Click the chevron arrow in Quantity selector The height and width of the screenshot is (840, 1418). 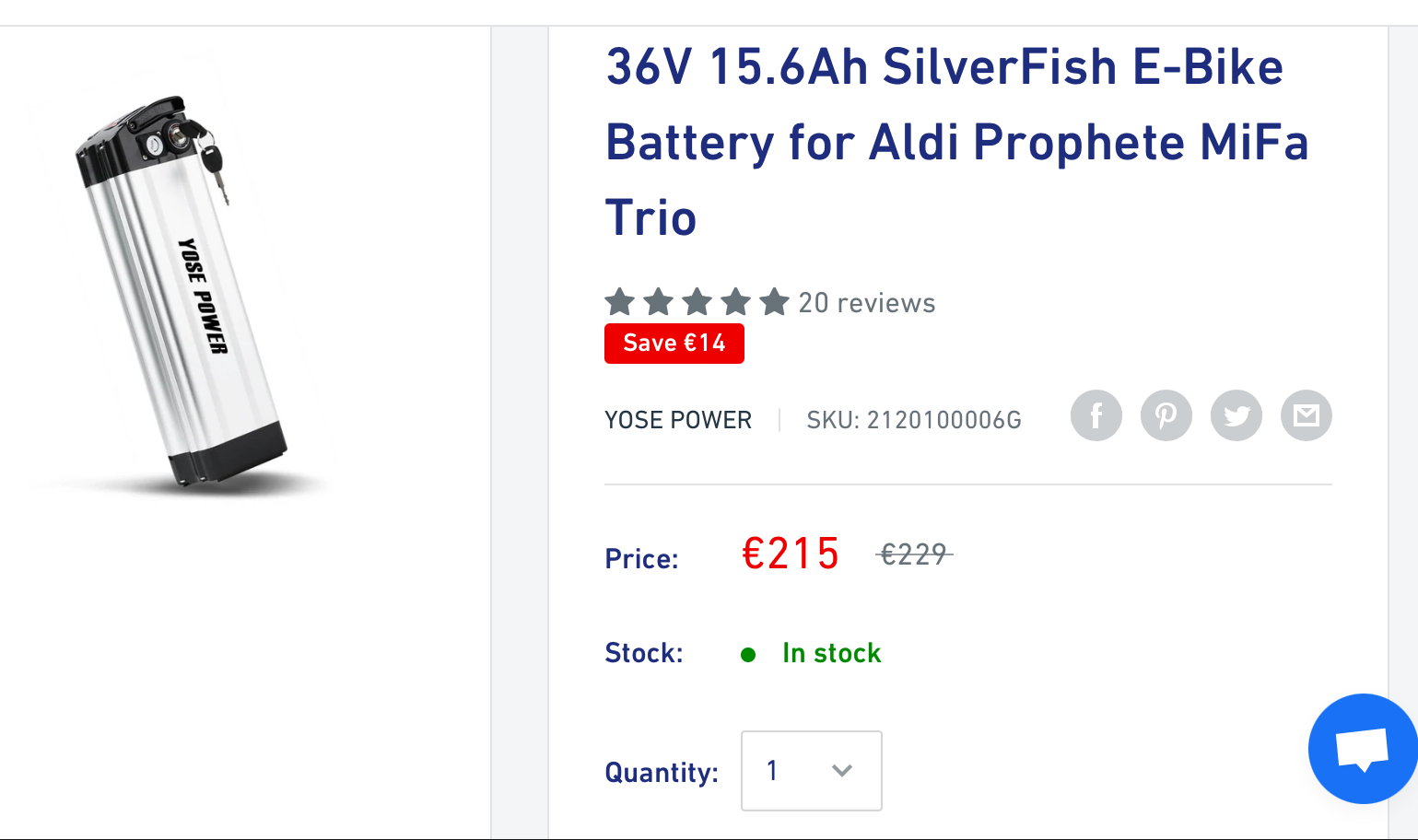pyautogui.click(x=841, y=771)
